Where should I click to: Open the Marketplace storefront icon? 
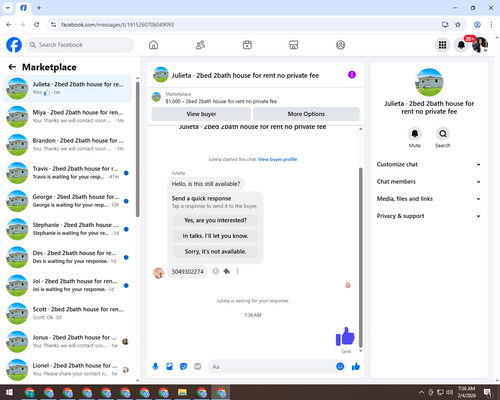click(293, 45)
